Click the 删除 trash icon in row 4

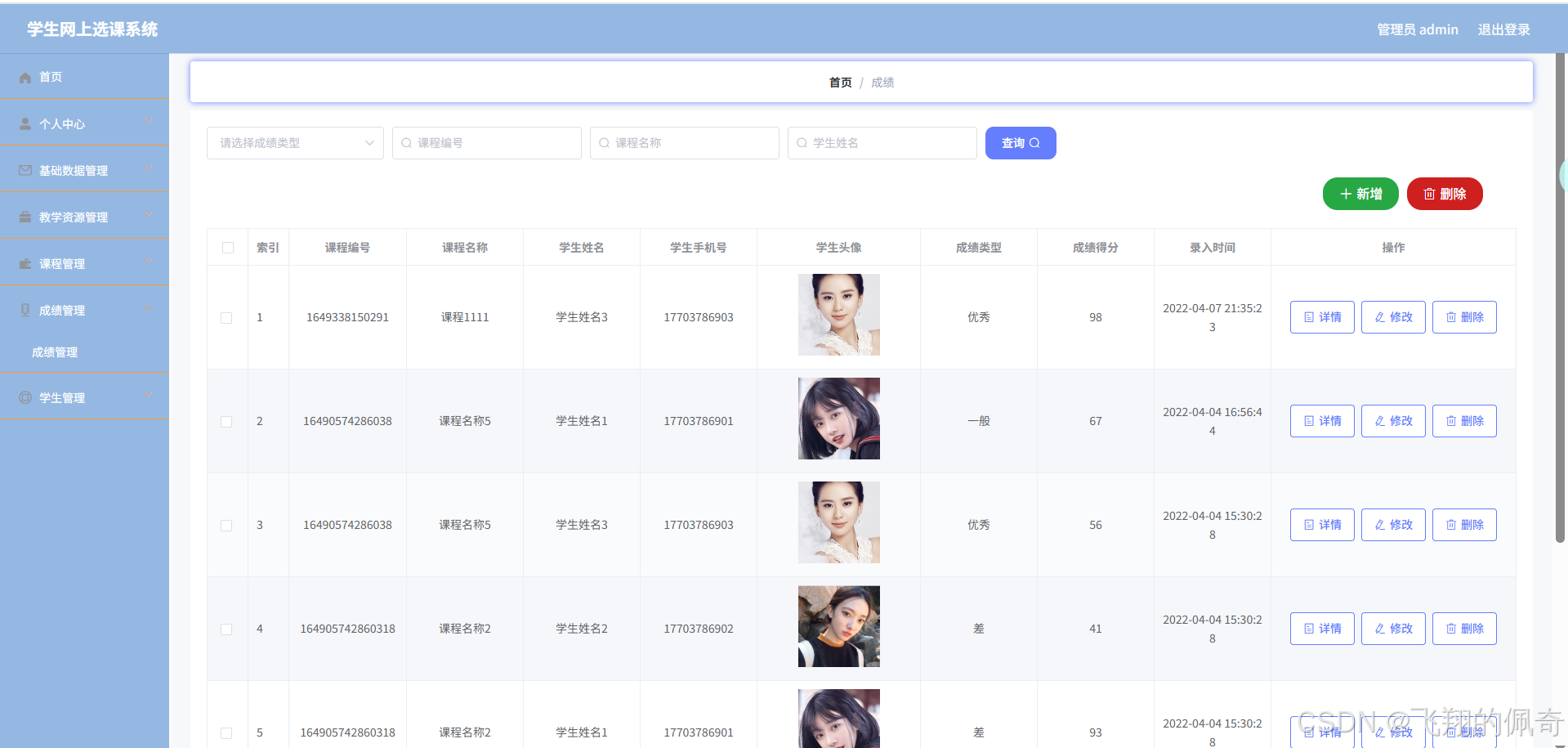1451,629
